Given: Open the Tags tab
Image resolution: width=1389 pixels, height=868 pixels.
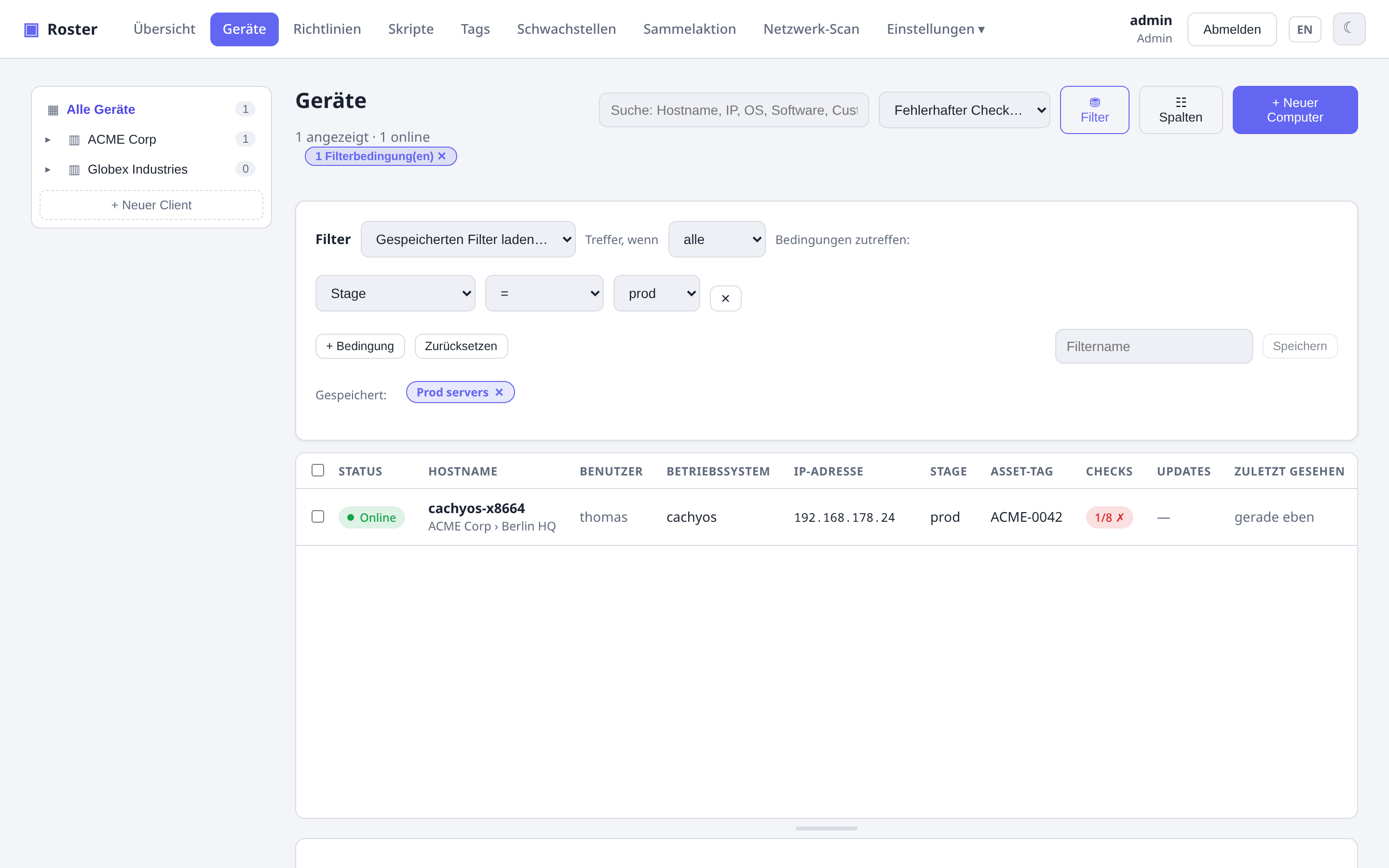Looking at the screenshot, I should point(475,29).
